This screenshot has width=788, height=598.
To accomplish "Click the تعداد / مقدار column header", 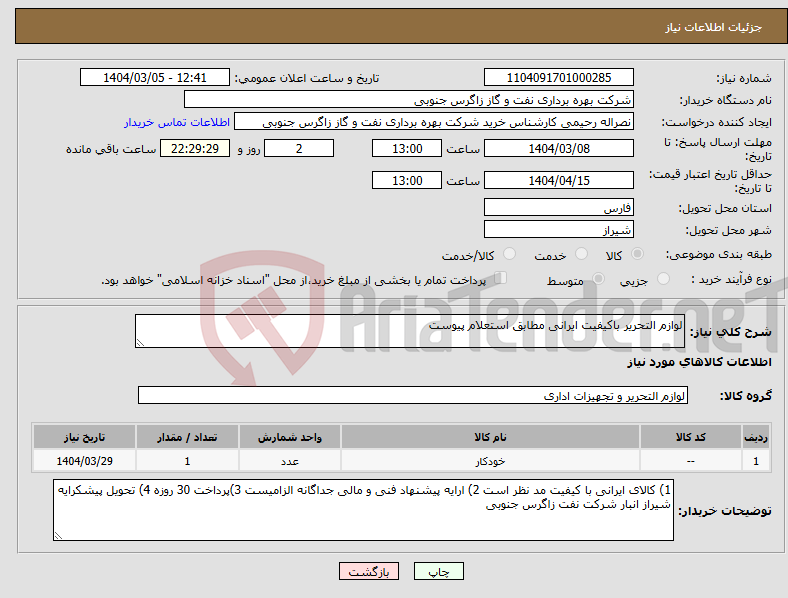I will click(x=187, y=437).
